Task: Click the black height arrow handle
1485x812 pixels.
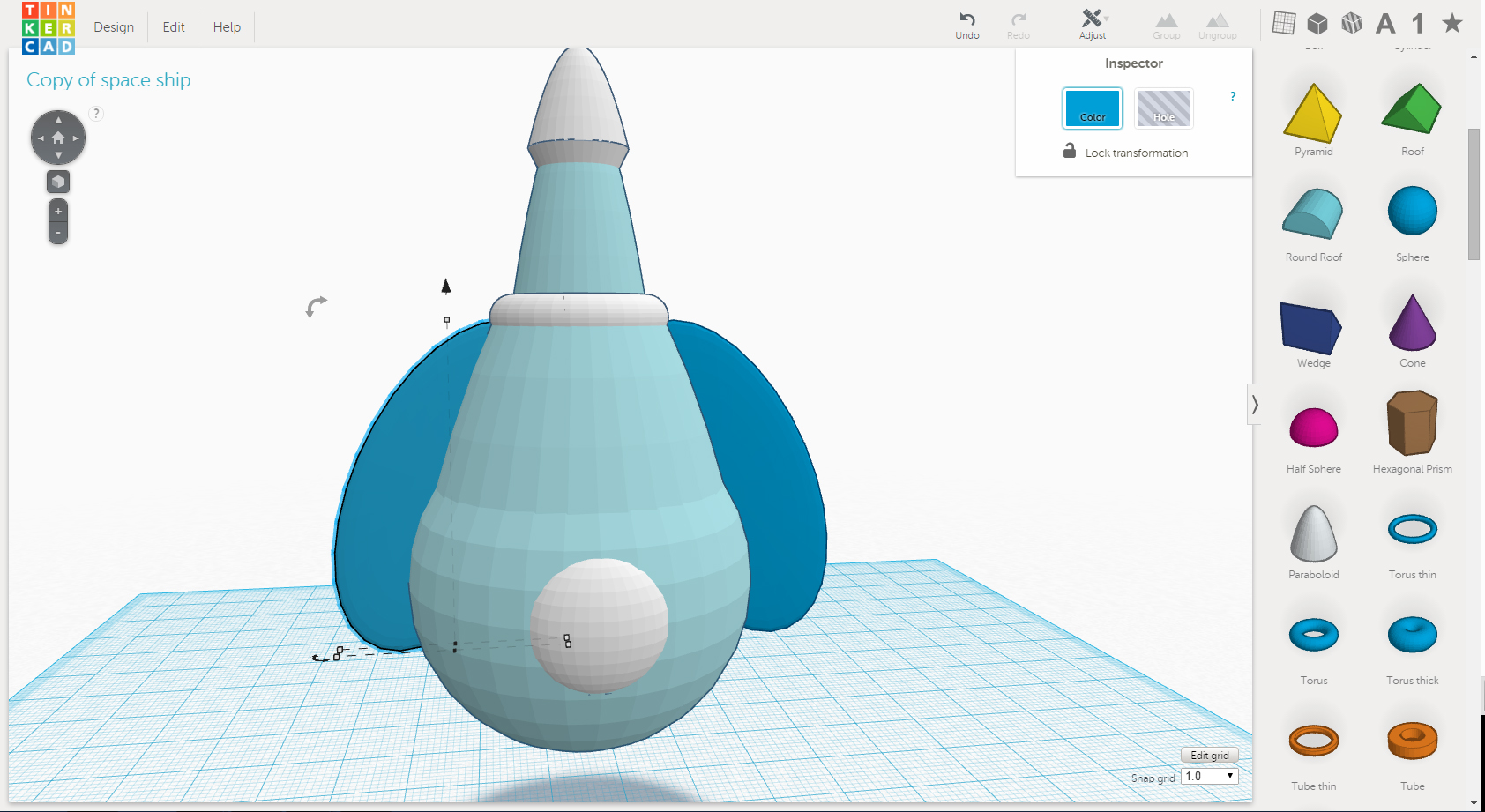Action: [446, 286]
